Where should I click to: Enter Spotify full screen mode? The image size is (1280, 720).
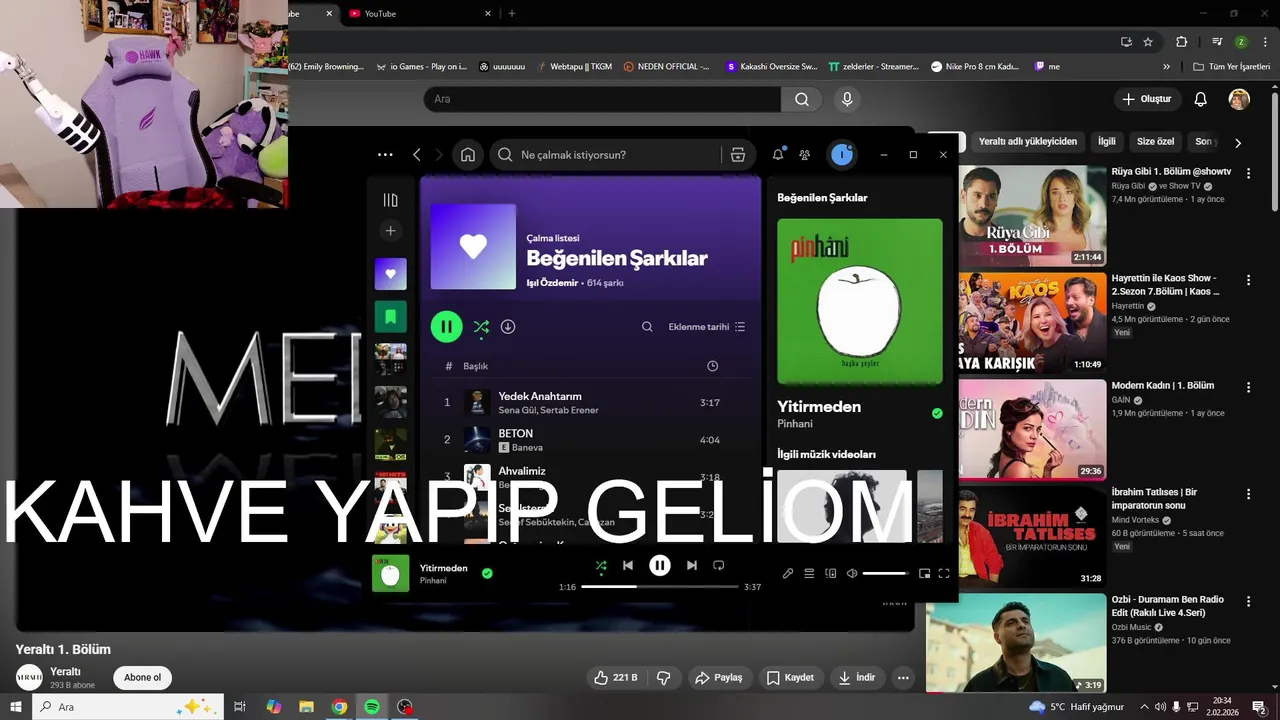tap(944, 573)
